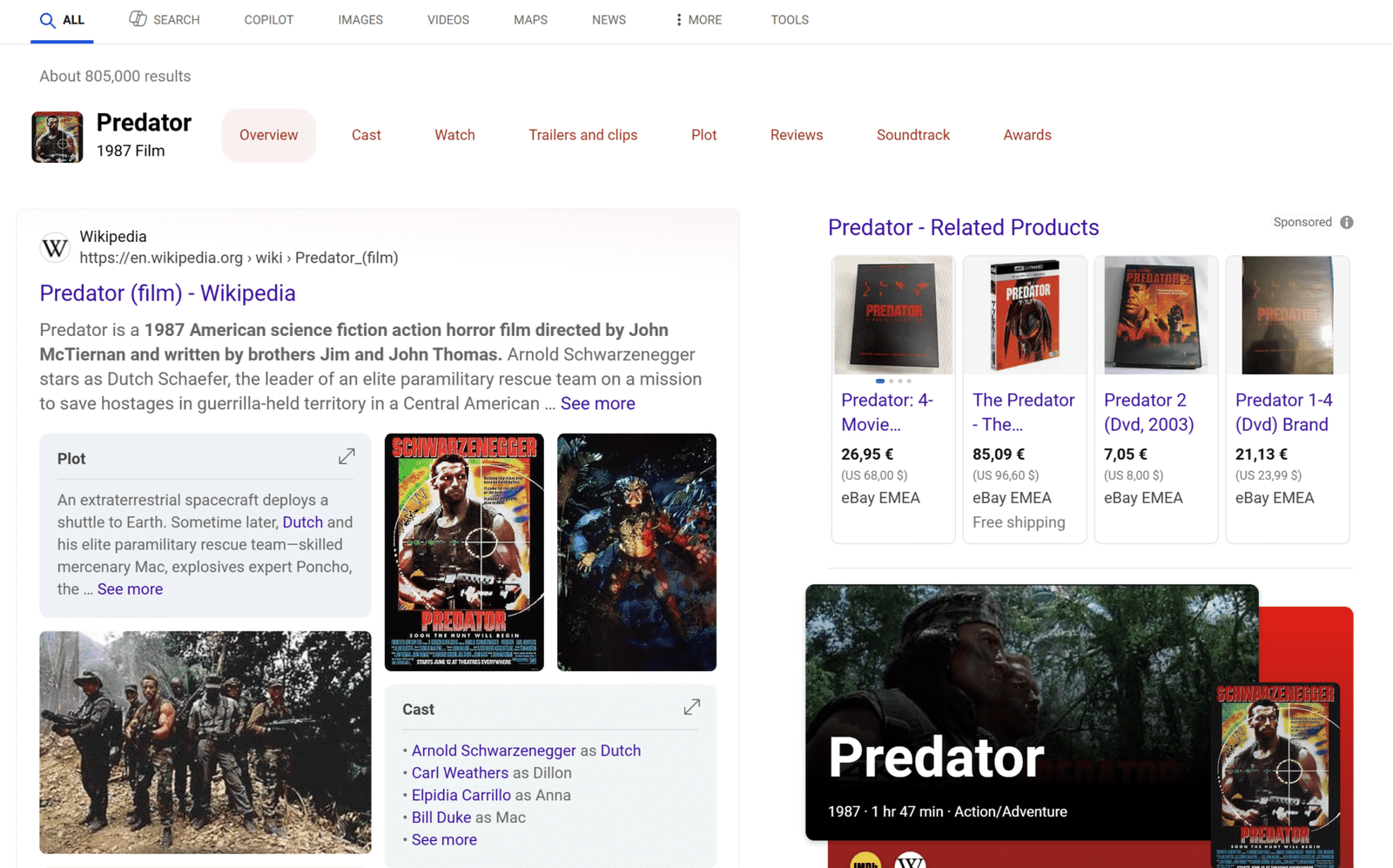The image size is (1393, 868).
Task: Open the Predator (film) - Wikipedia link
Action: pos(167,293)
